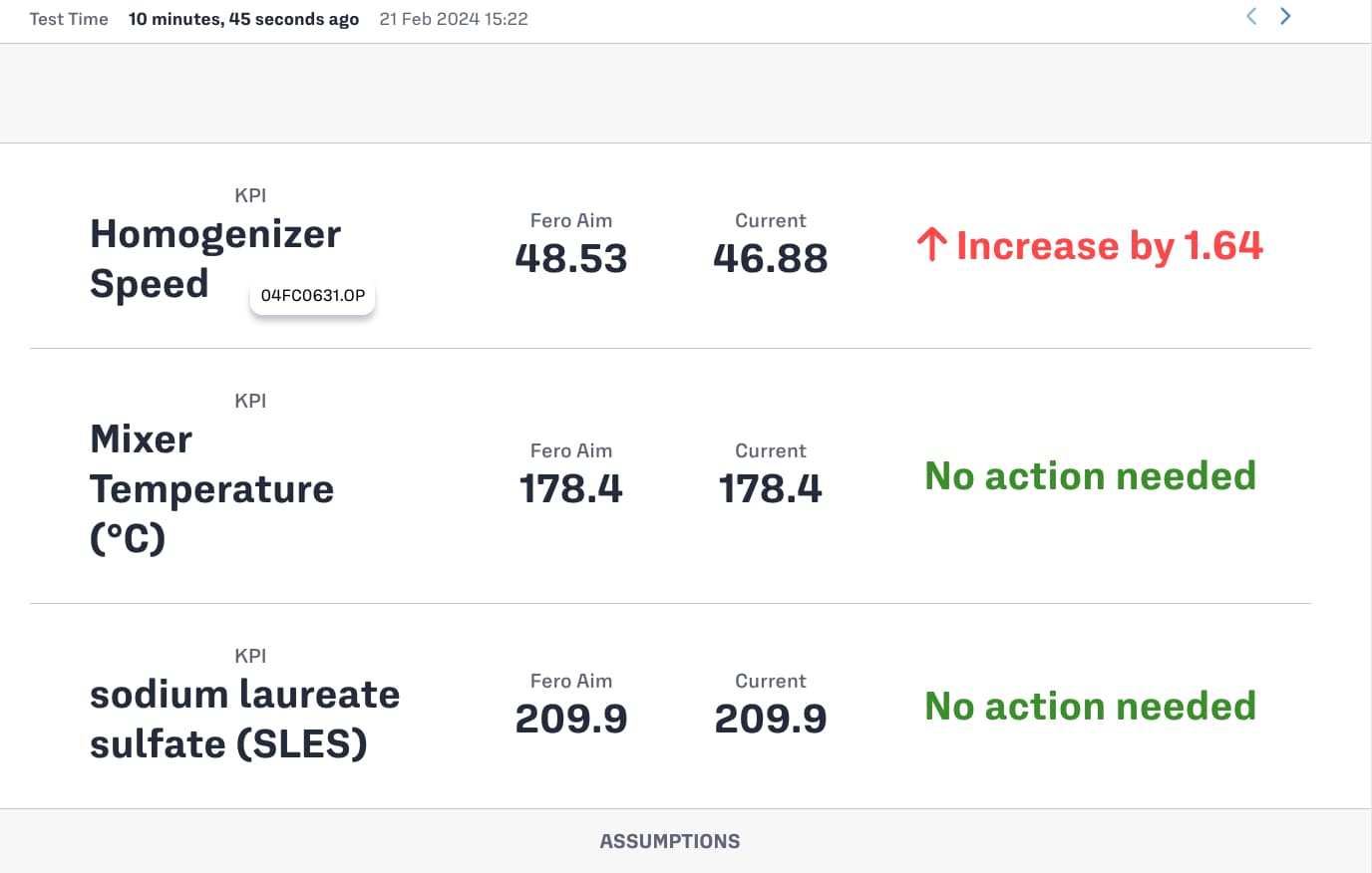Click the Increase by 1.64 recommendation

pyautogui.click(x=1090, y=245)
